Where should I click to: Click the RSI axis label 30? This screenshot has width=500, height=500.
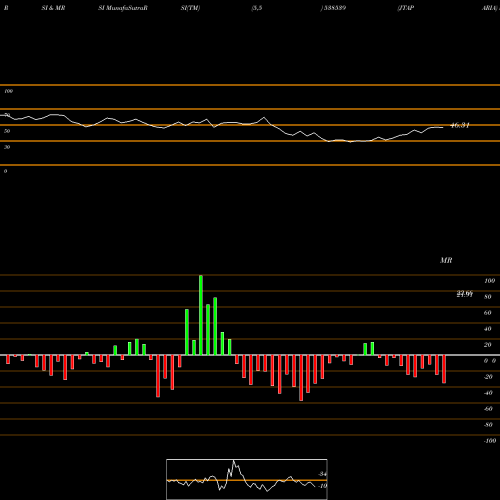coord(7,147)
